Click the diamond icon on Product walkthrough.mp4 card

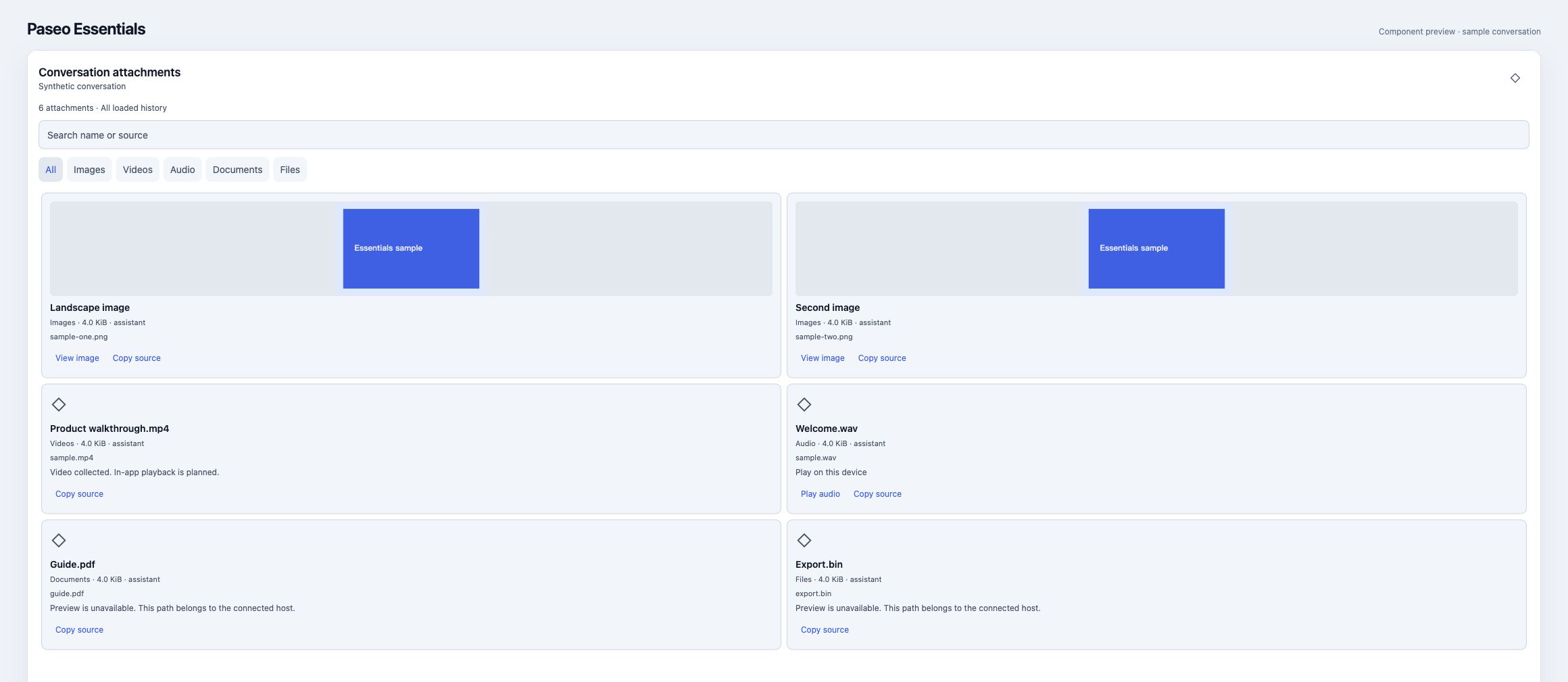click(x=59, y=404)
